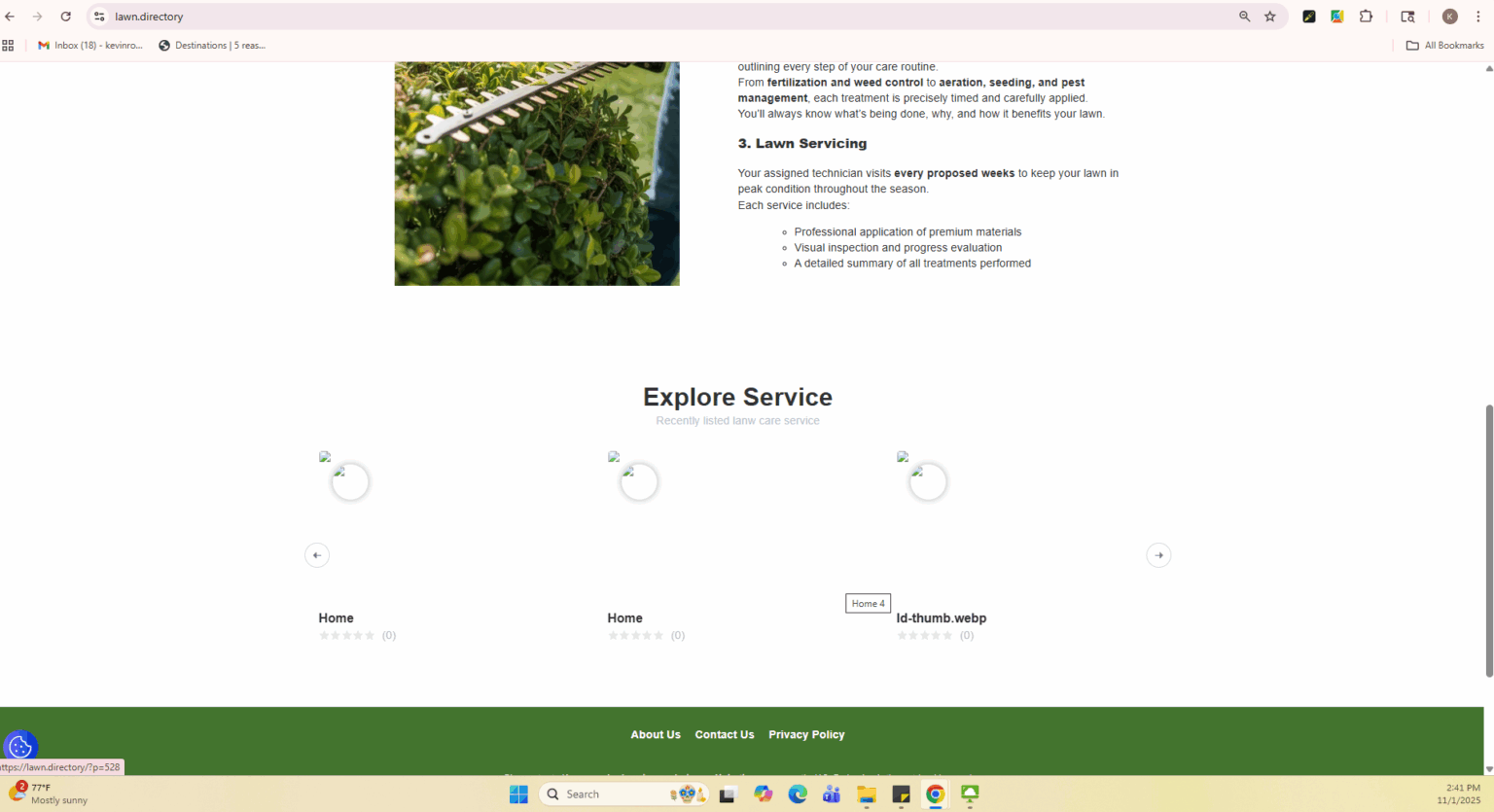Click the hedge trimmer image
Image resolution: width=1494 pixels, height=812 pixels.
(537, 173)
